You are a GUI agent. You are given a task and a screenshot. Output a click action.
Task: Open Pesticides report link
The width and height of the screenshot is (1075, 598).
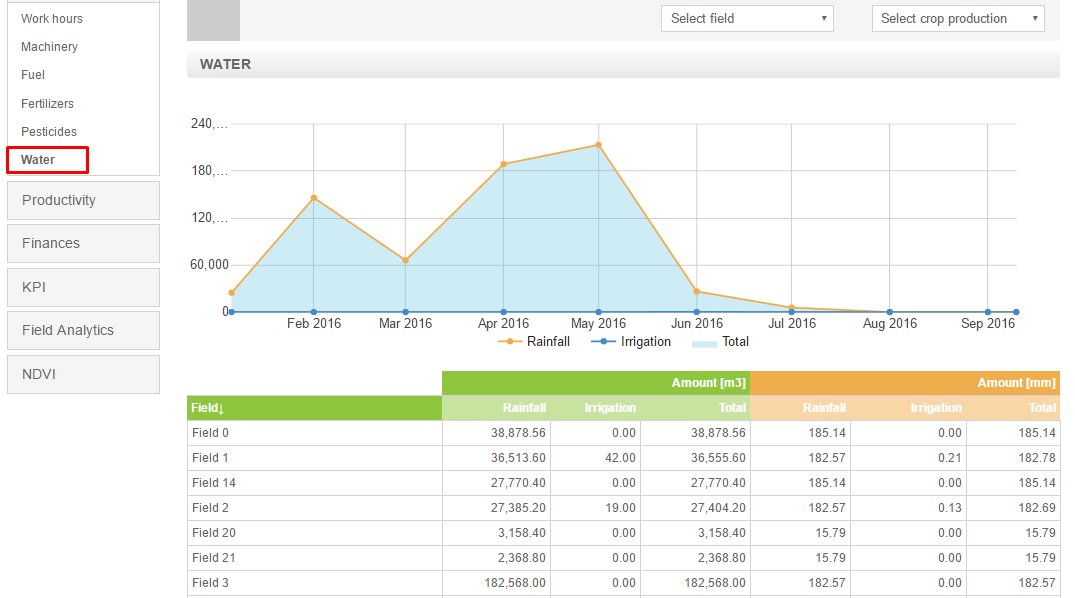click(x=49, y=132)
